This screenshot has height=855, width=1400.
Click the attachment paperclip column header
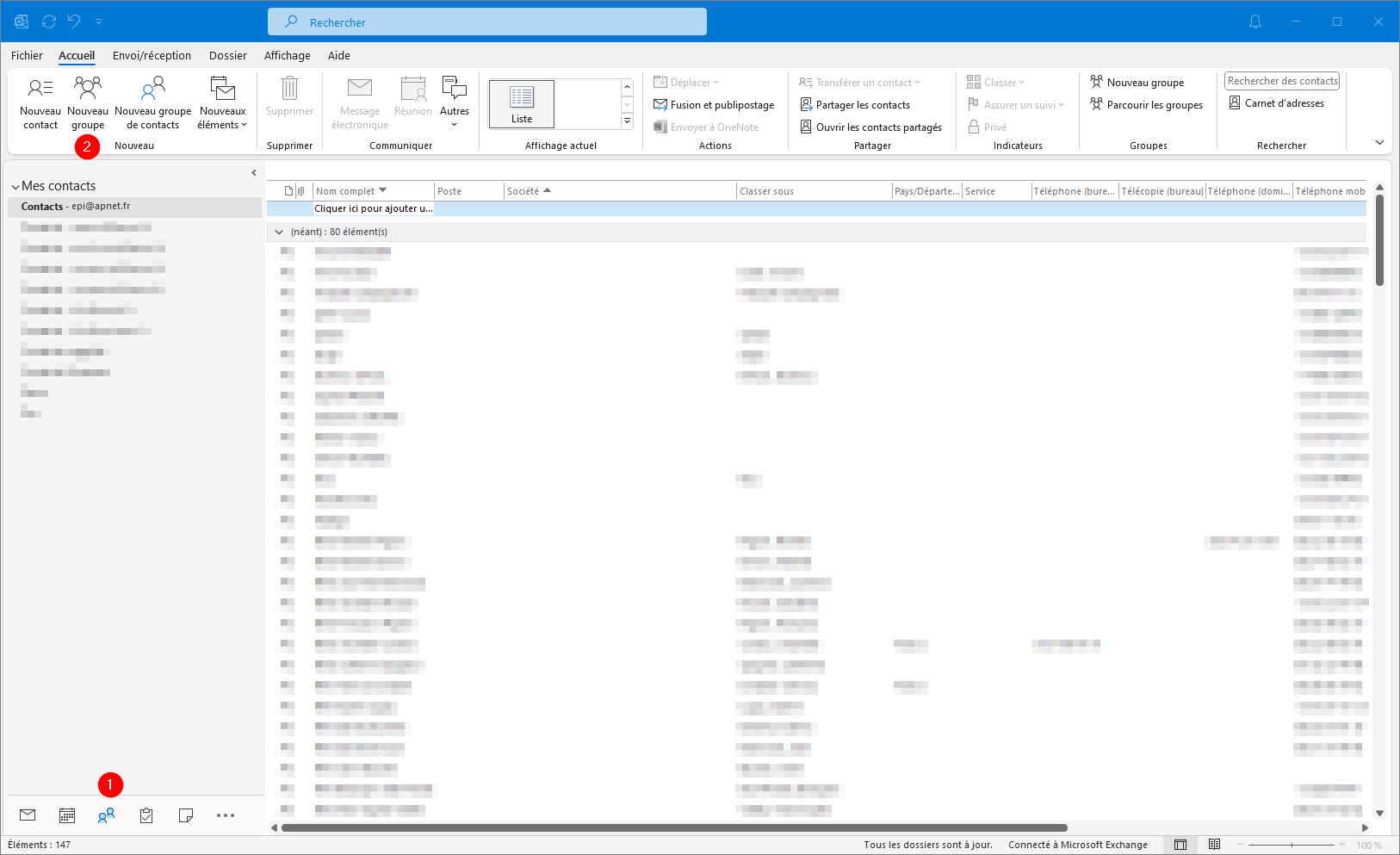[301, 191]
